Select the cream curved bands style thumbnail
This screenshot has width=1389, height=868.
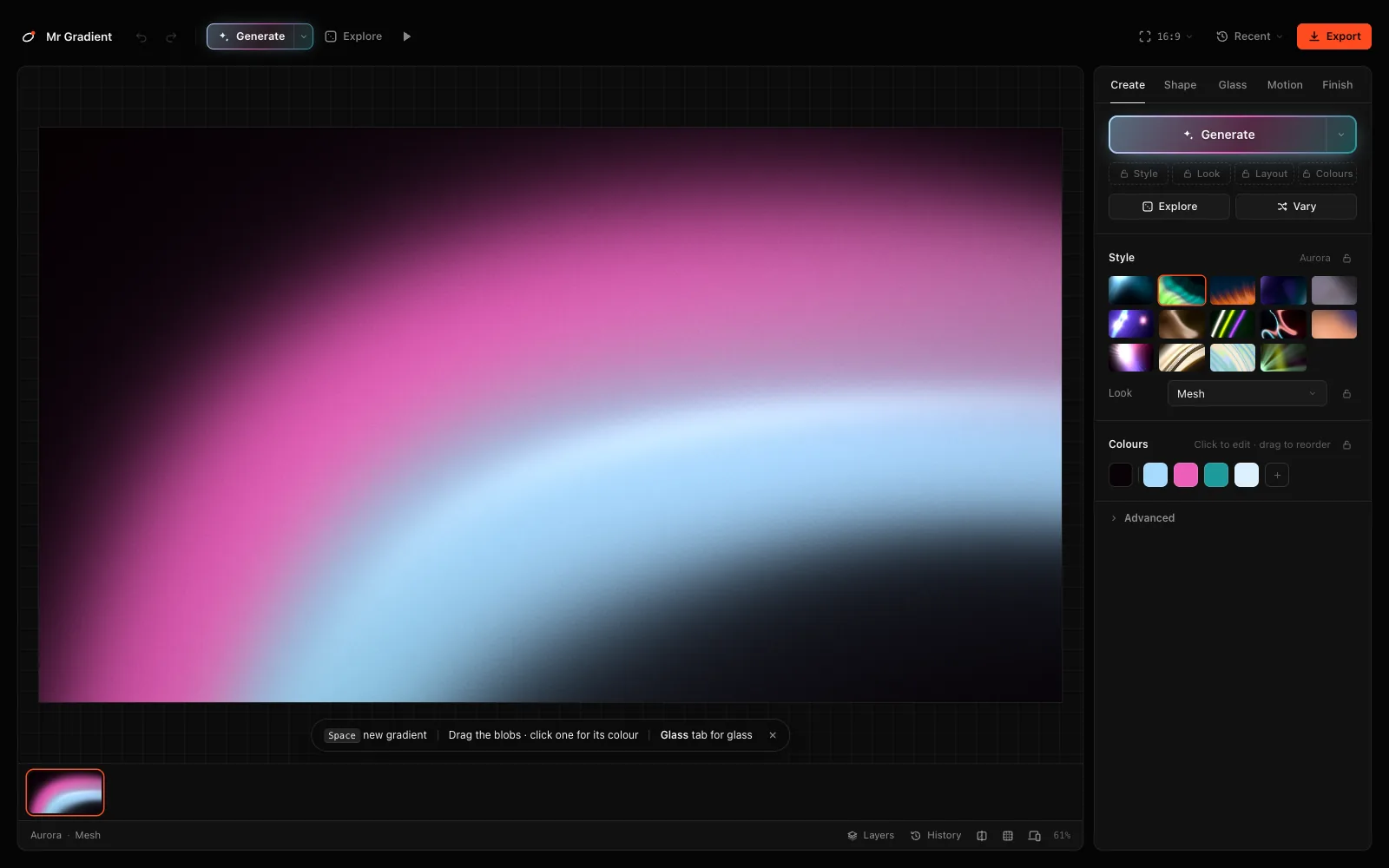coord(1182,358)
